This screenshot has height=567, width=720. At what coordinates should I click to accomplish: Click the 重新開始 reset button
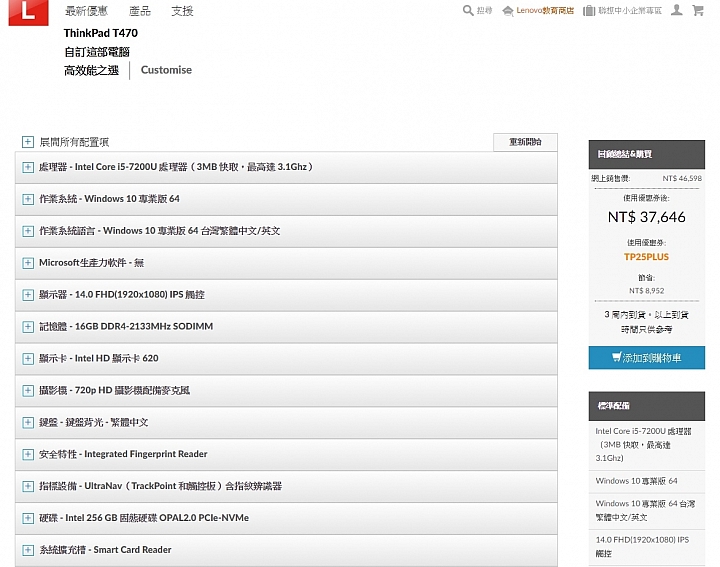click(x=525, y=142)
